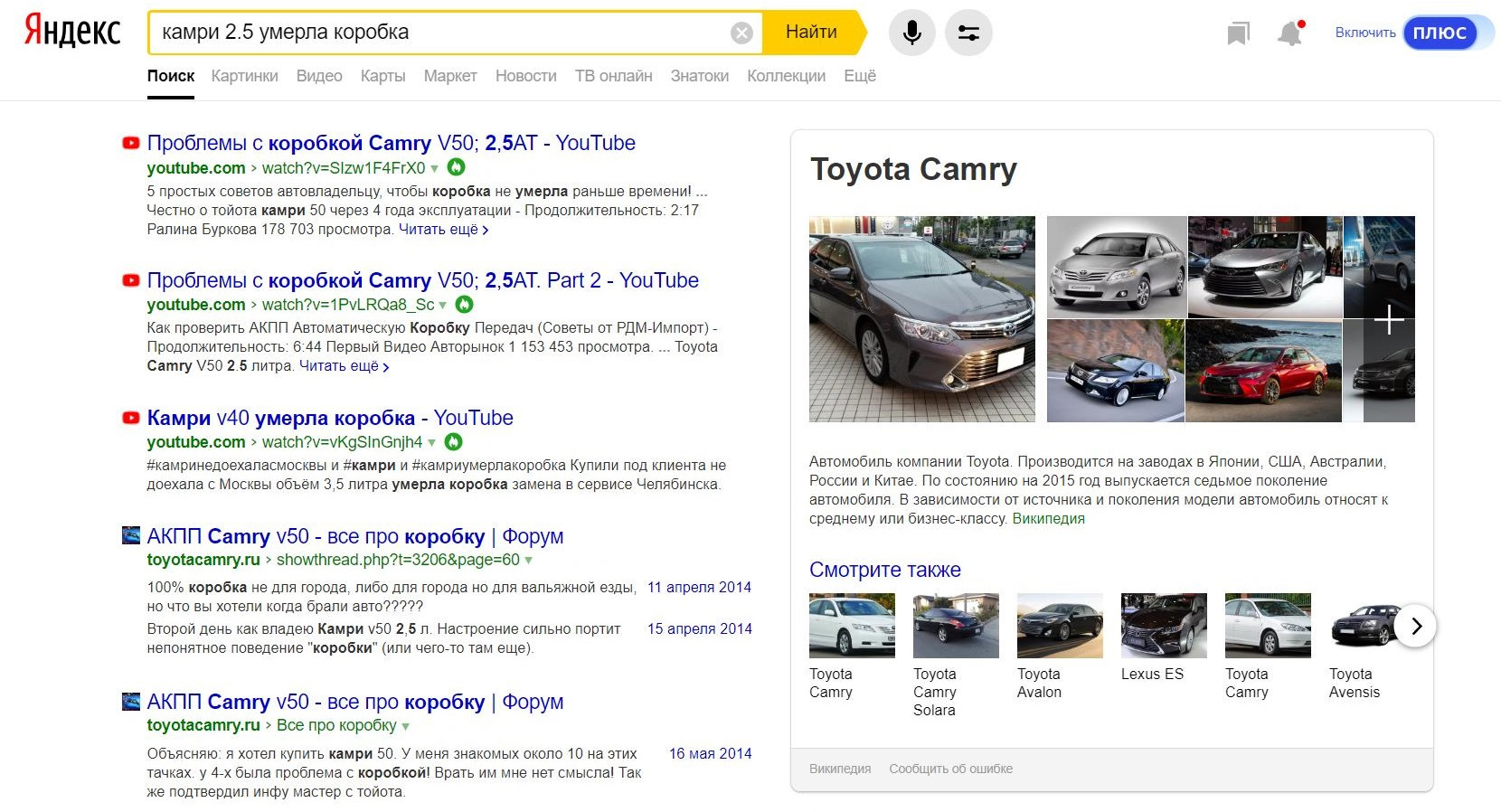Image resolution: width=1501 pixels, height=812 pixels.
Task: Click the green Turbo icon next to watch?v=SIzw1F4FrX0
Action: pos(457,167)
